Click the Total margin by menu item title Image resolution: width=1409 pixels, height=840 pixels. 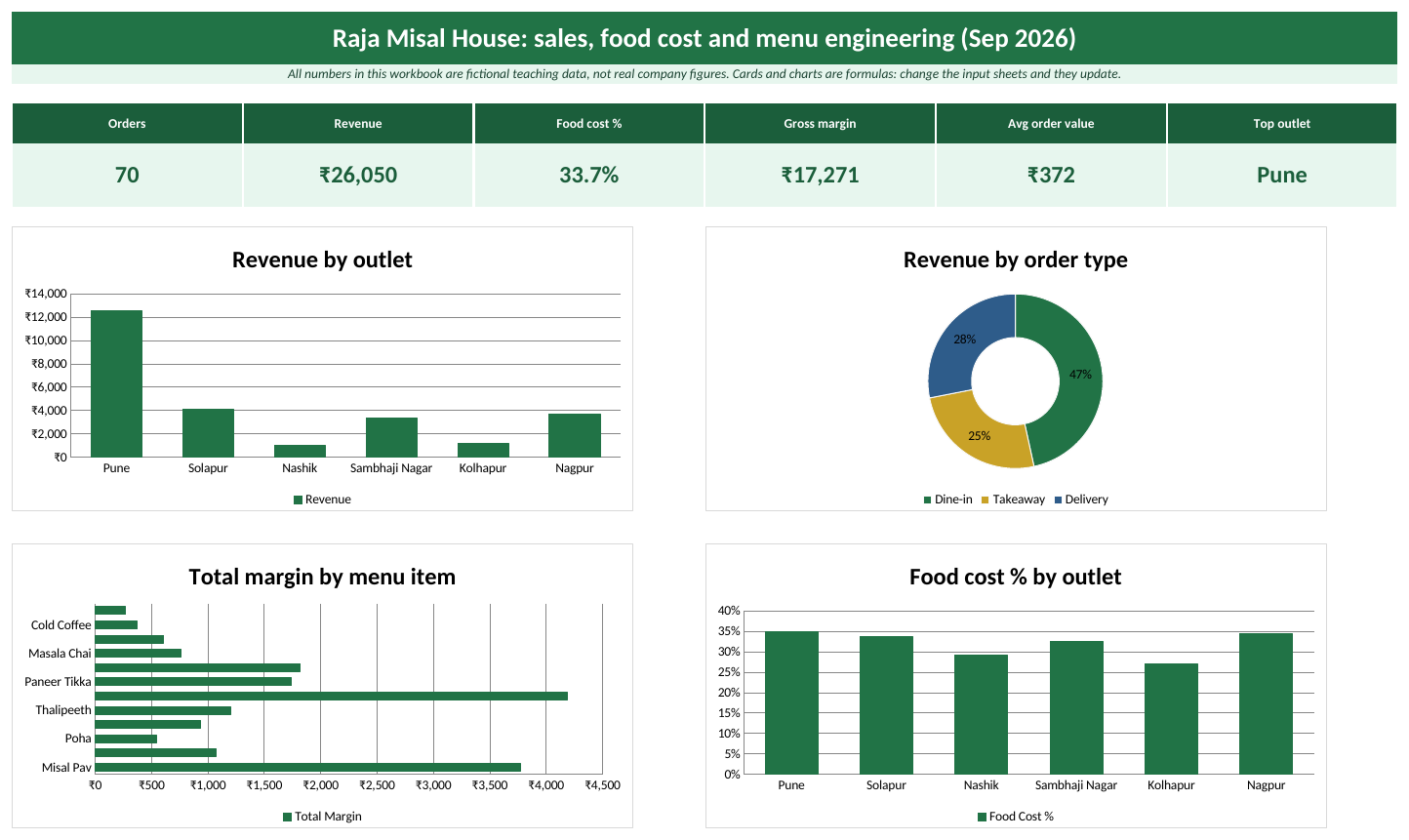pyautogui.click(x=322, y=577)
